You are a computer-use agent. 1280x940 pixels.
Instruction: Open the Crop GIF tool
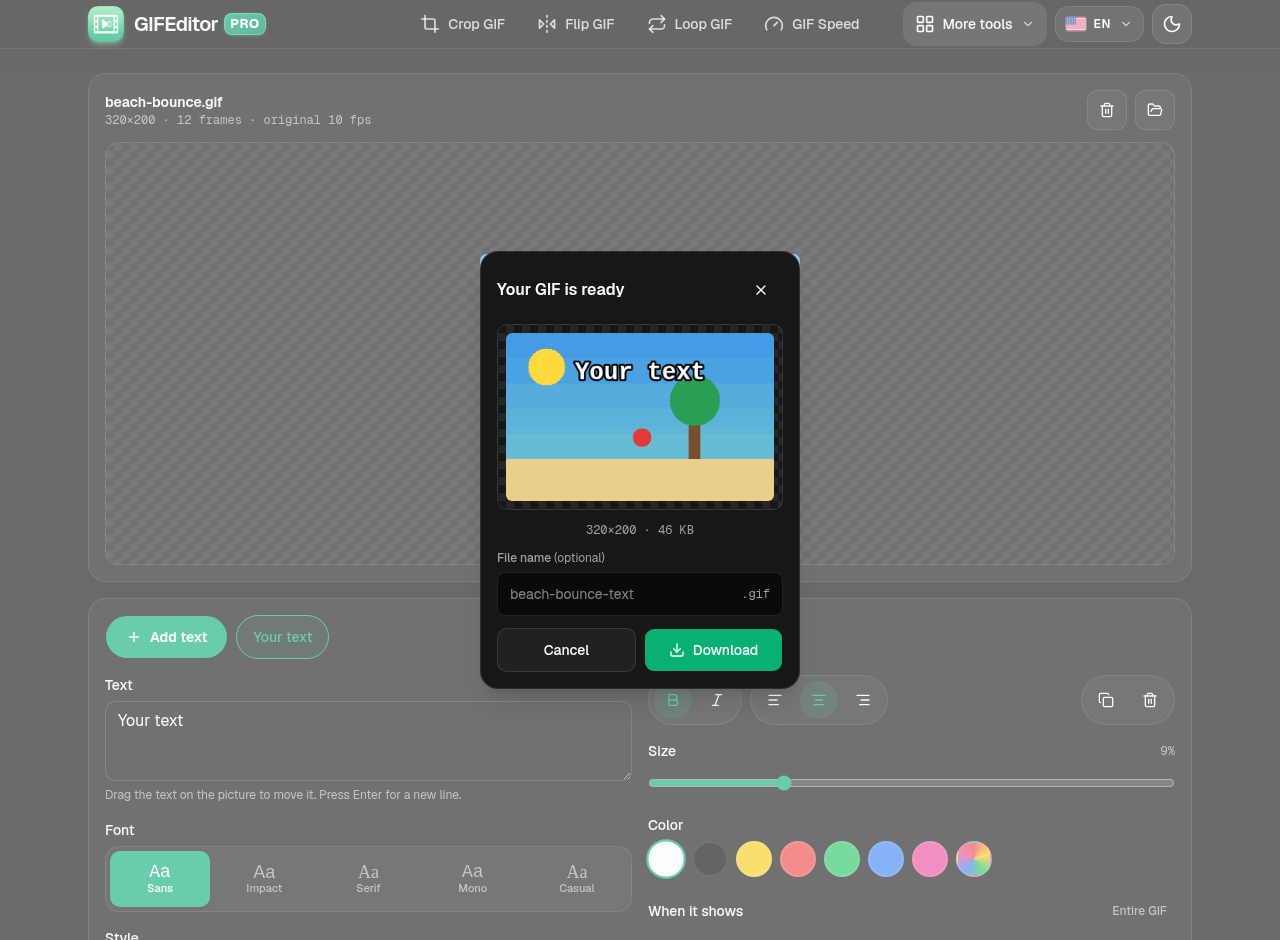pyautogui.click(x=463, y=24)
